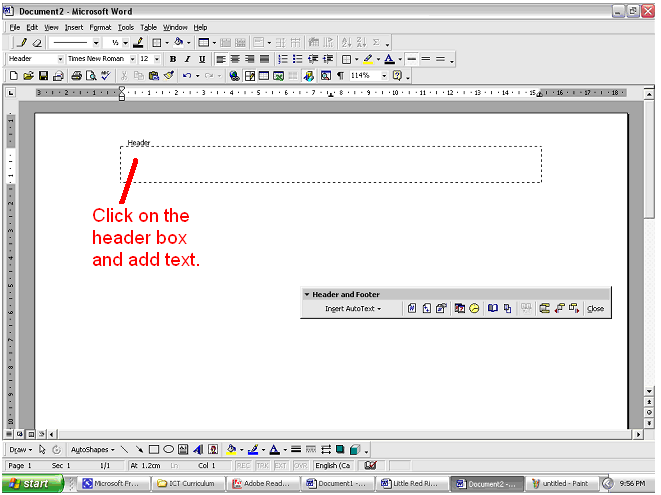Expand the AutoShapes menu
Screen dimensions: 661x495
point(92,450)
